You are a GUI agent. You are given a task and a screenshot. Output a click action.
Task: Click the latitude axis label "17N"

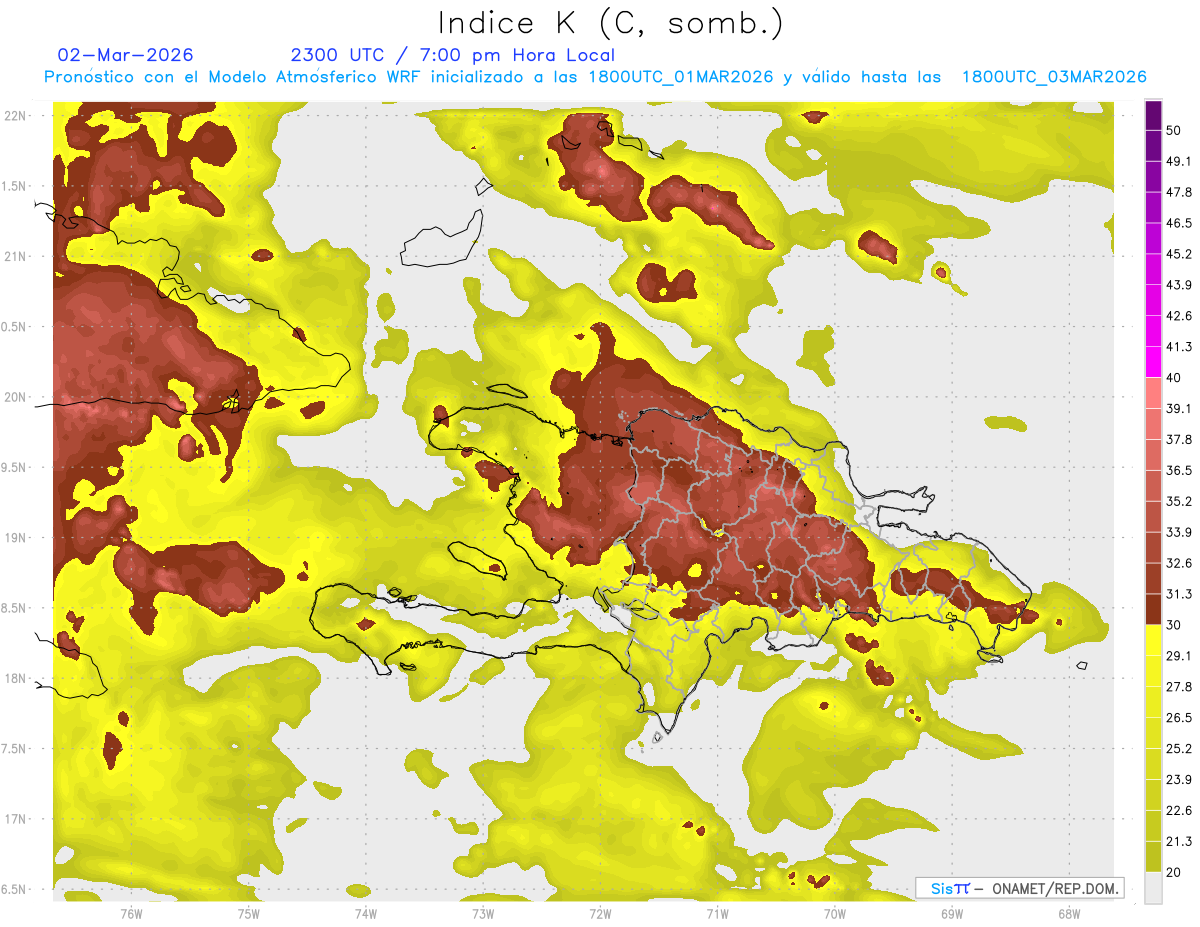[15, 819]
